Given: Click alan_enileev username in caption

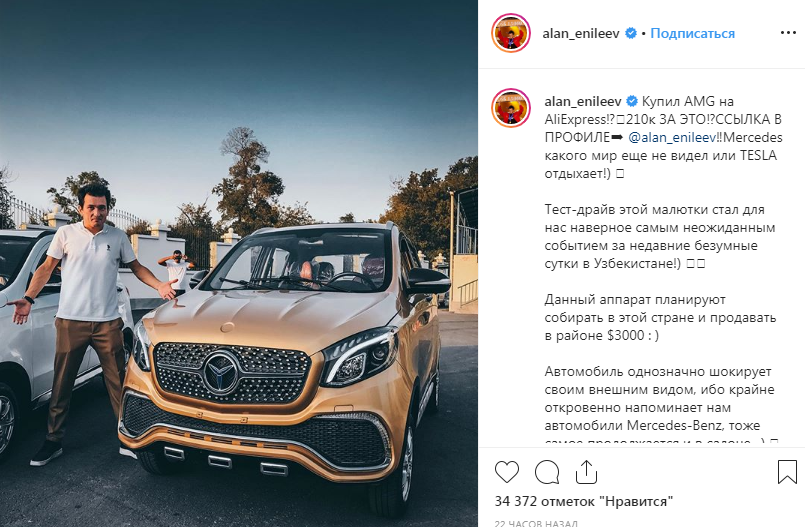Looking at the screenshot, I should (x=583, y=102).
